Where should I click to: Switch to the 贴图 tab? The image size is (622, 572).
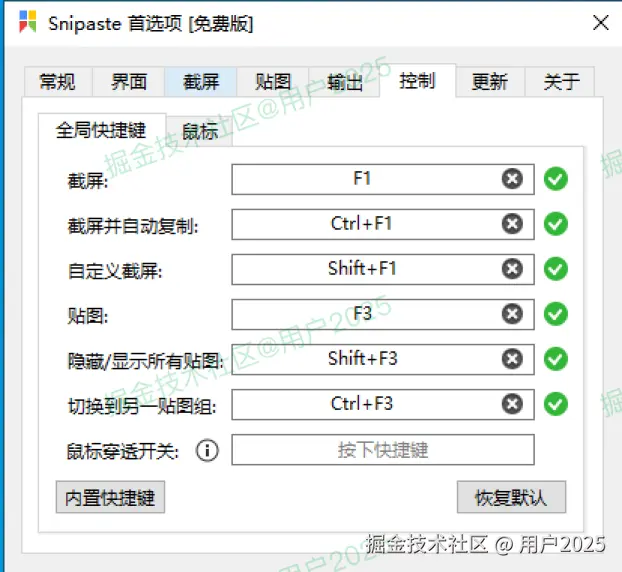[273, 82]
